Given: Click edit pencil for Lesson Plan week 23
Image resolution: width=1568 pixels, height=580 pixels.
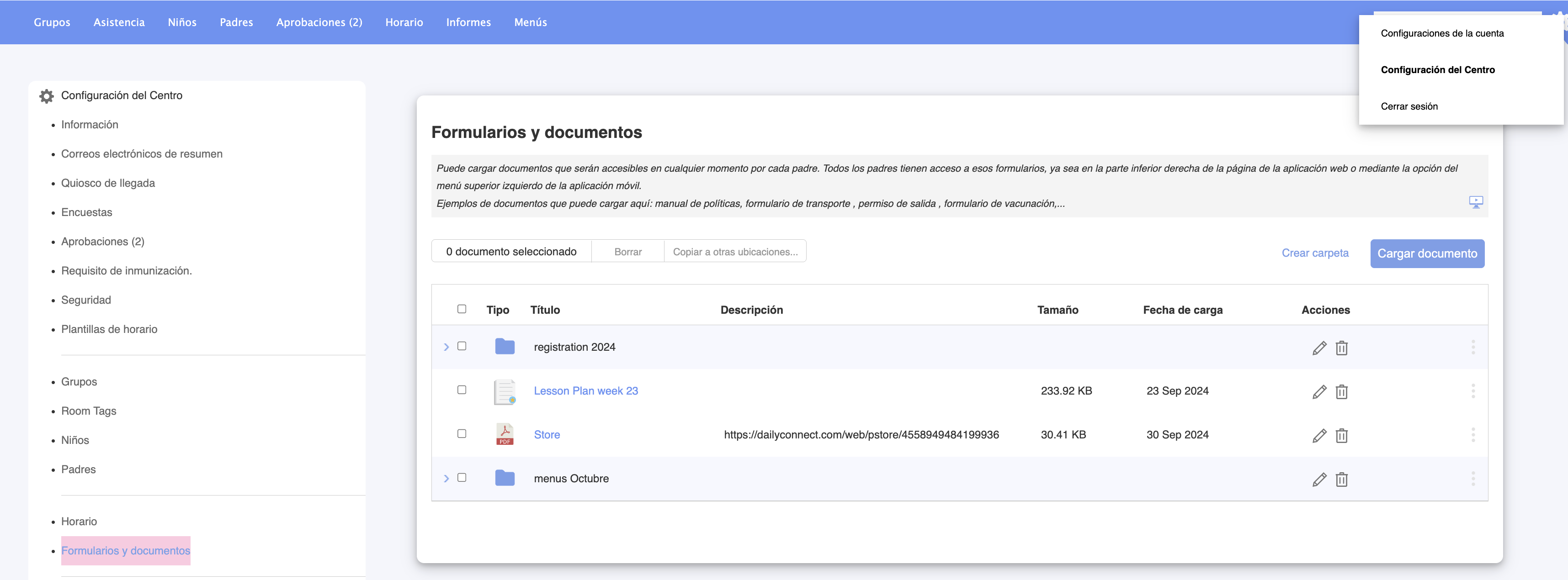Looking at the screenshot, I should click(x=1318, y=391).
